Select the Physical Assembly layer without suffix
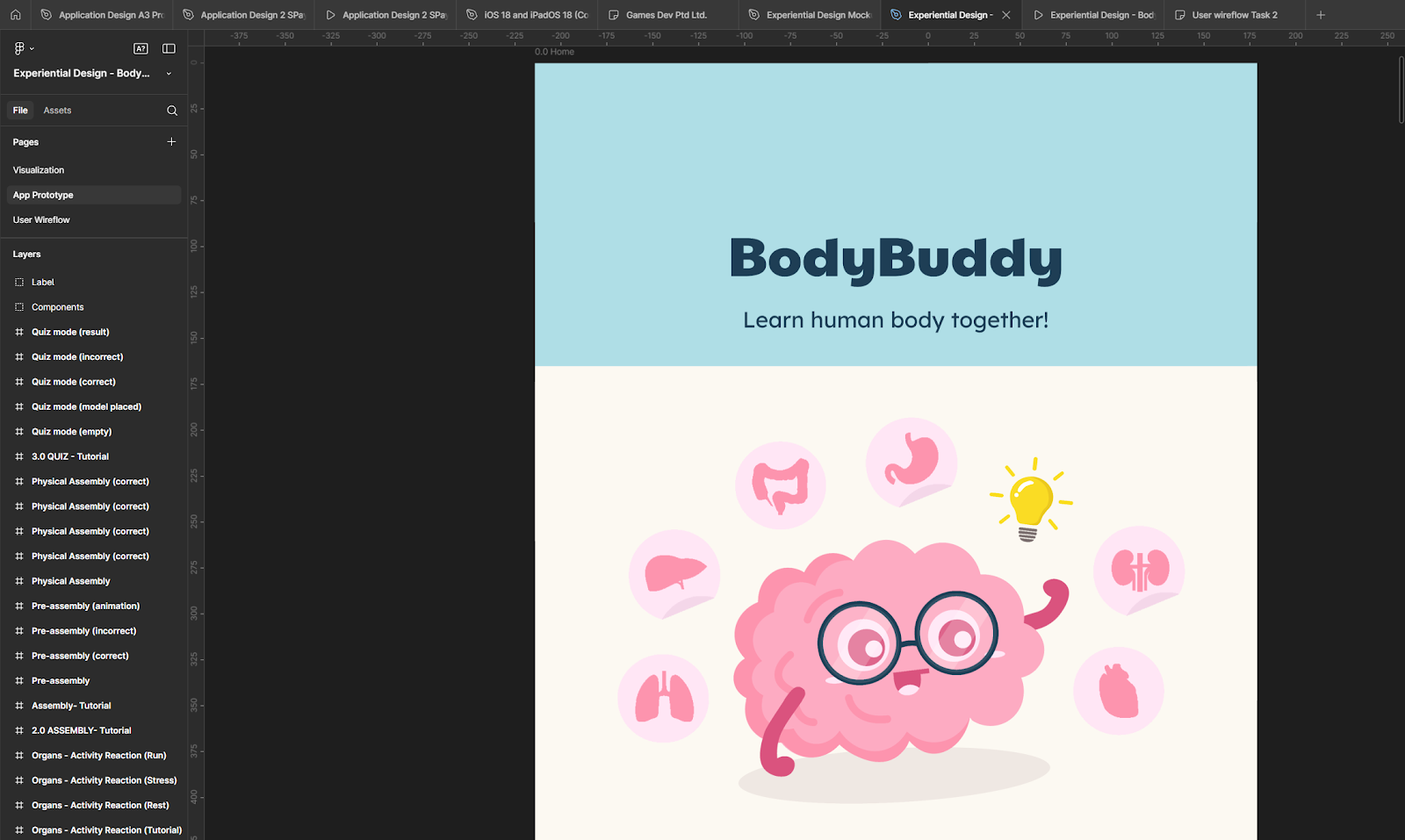Image resolution: width=1405 pixels, height=840 pixels. (71, 581)
